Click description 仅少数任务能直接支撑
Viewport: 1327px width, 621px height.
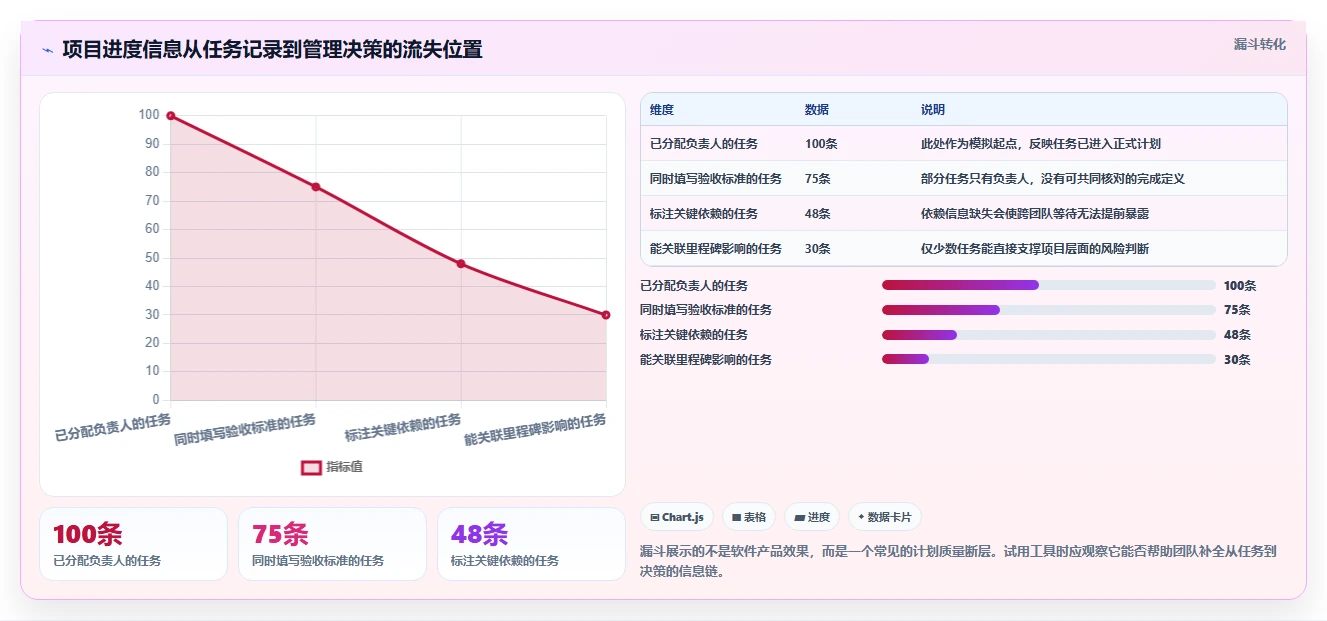[x=1035, y=249]
